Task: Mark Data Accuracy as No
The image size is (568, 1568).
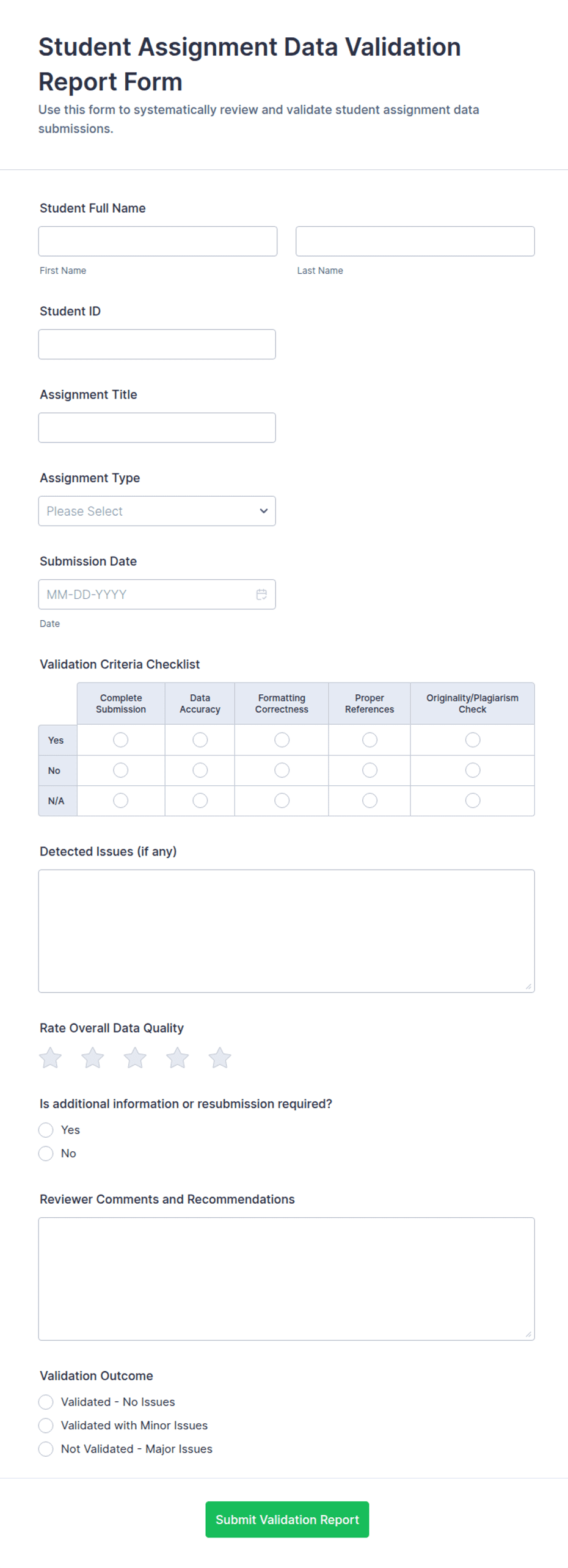Action: pyautogui.click(x=200, y=770)
